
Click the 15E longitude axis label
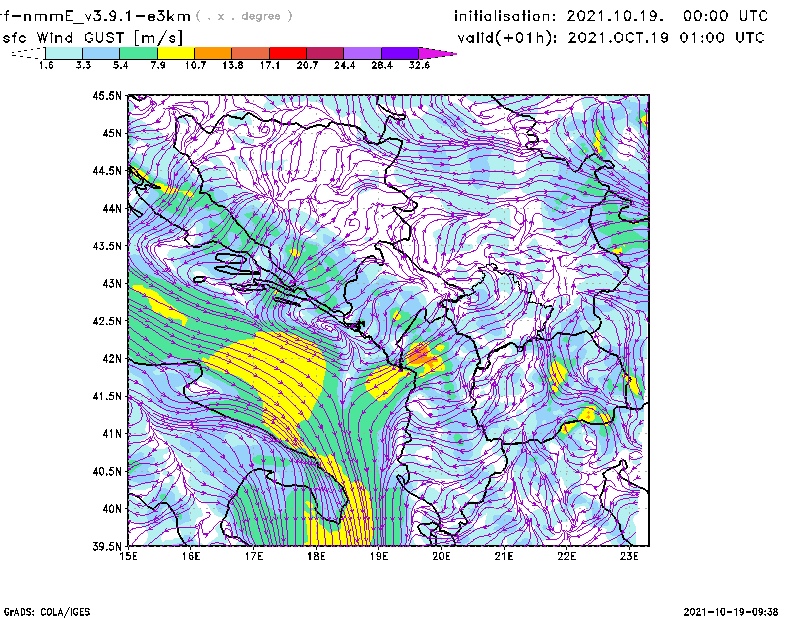(x=128, y=556)
